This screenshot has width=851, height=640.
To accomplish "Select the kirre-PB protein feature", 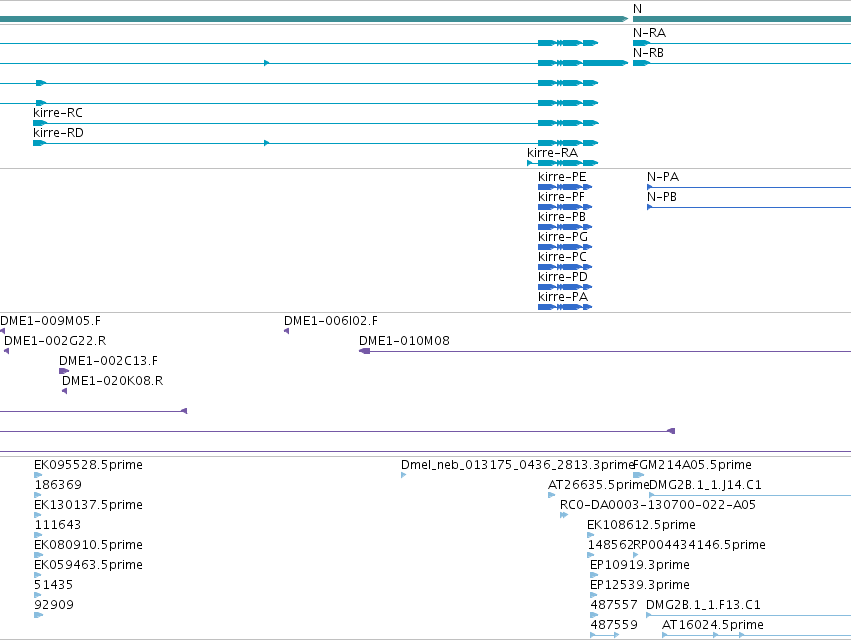I will pos(565,227).
